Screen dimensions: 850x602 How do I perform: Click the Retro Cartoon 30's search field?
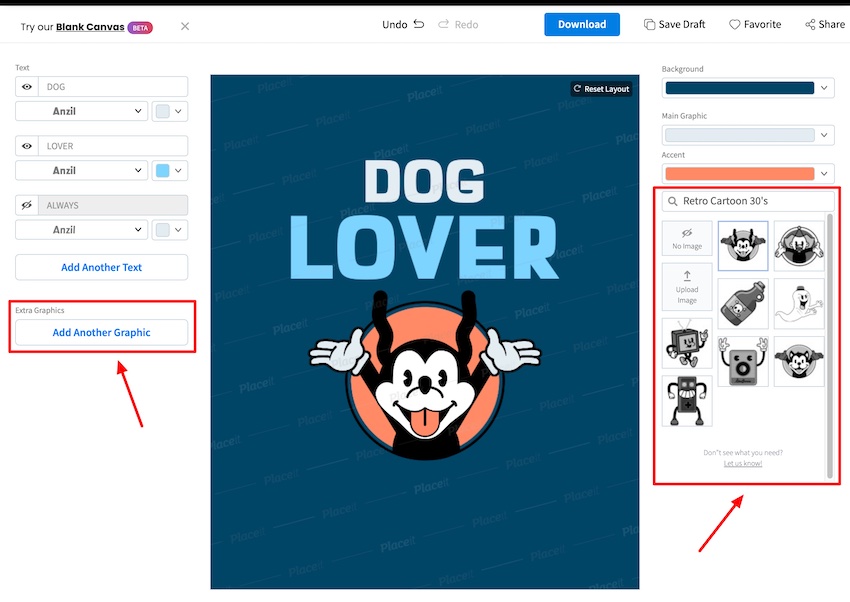click(x=748, y=201)
